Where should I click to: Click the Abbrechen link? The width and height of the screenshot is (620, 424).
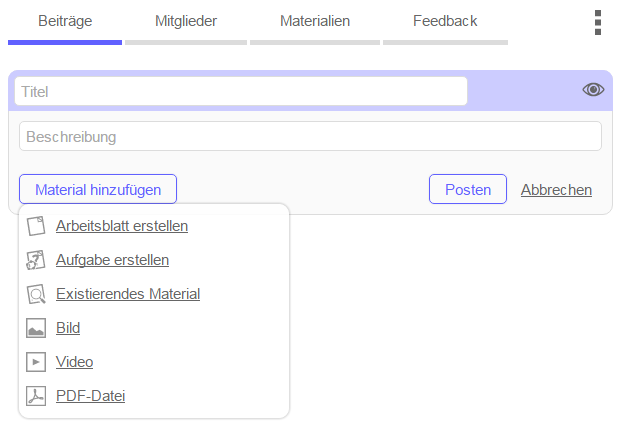point(556,190)
